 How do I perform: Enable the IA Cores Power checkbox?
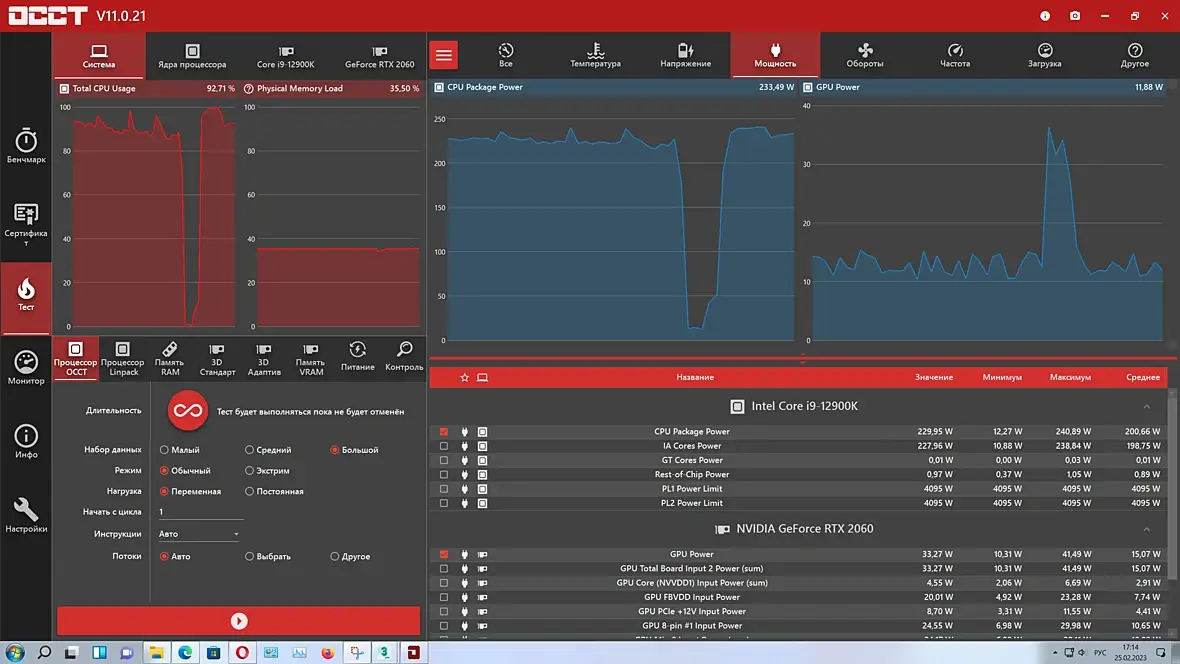click(444, 446)
